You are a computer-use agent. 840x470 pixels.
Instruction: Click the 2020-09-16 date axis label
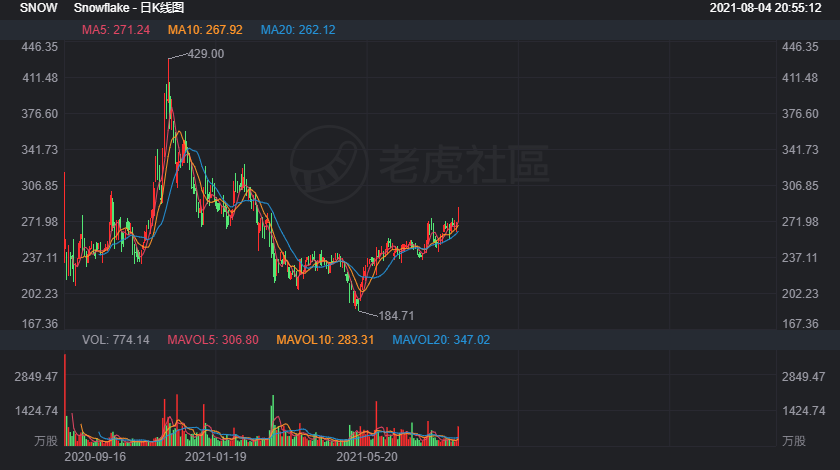95,457
